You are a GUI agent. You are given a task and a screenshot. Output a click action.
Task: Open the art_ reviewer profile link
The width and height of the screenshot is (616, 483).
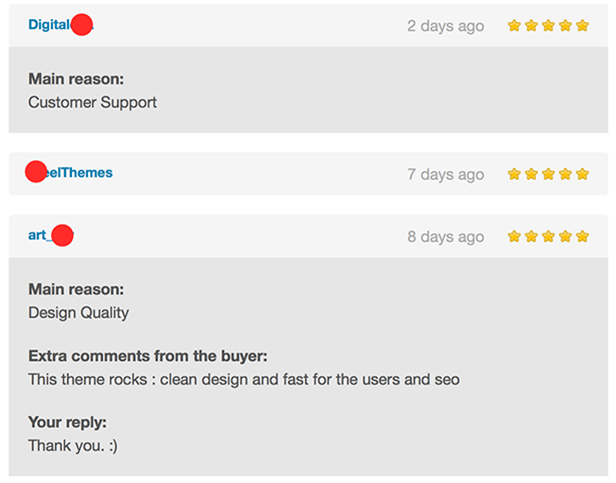(38, 235)
